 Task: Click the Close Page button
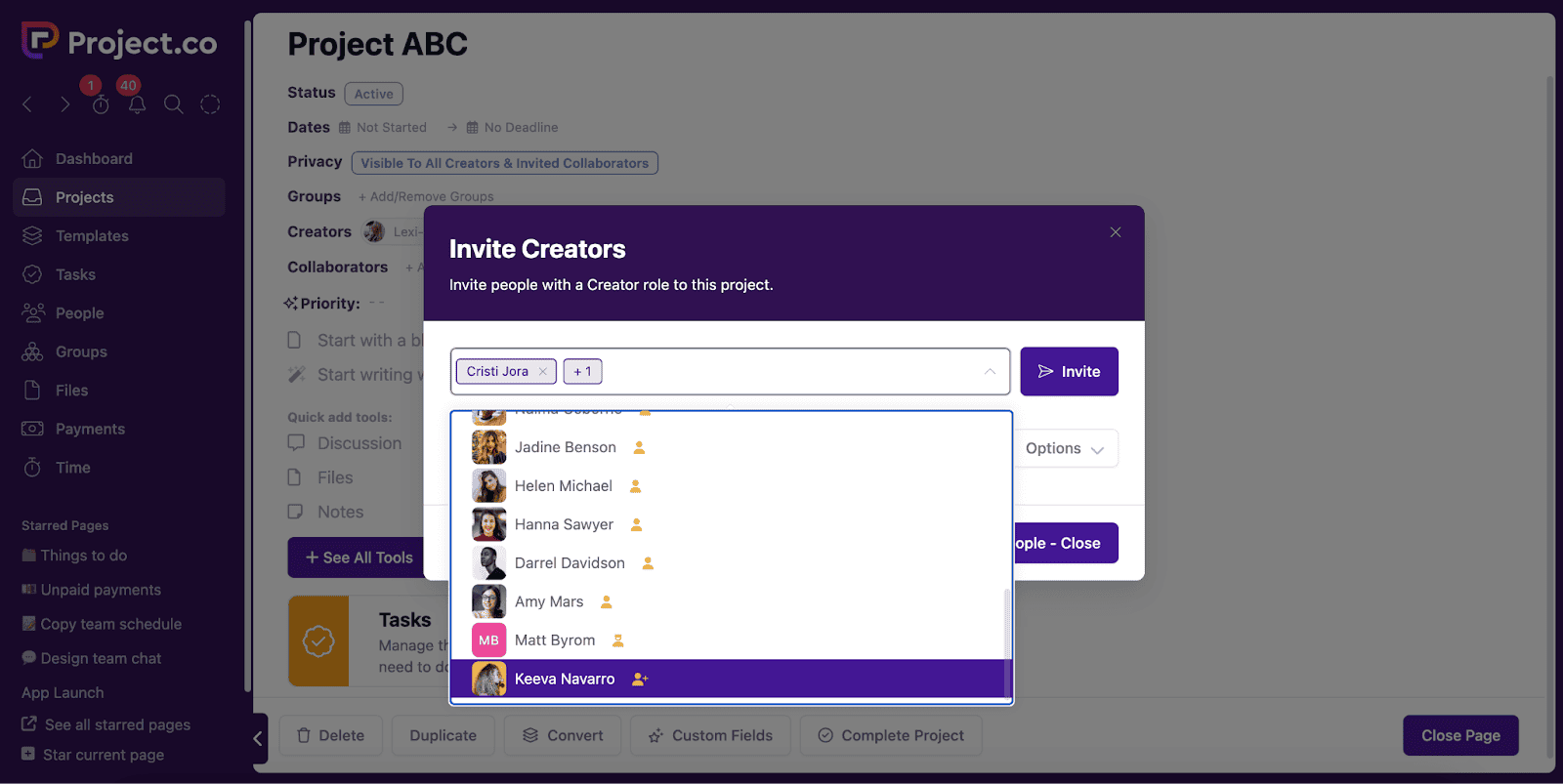1459,736
